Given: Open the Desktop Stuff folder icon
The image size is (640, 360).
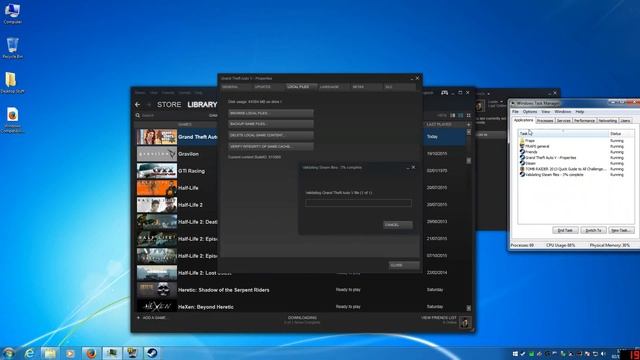Looking at the screenshot, I should coord(12,83).
